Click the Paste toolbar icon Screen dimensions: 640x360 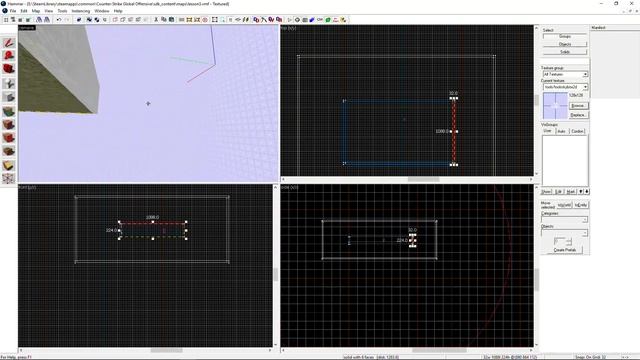pos(171,20)
